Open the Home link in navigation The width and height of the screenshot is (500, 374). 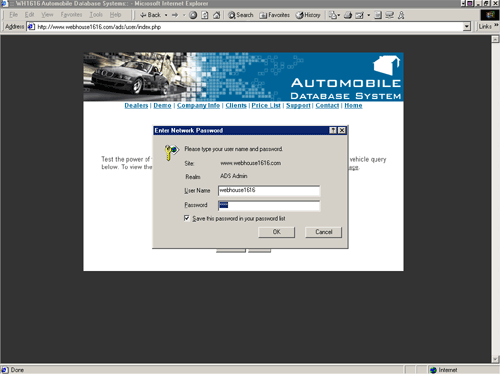tap(353, 105)
